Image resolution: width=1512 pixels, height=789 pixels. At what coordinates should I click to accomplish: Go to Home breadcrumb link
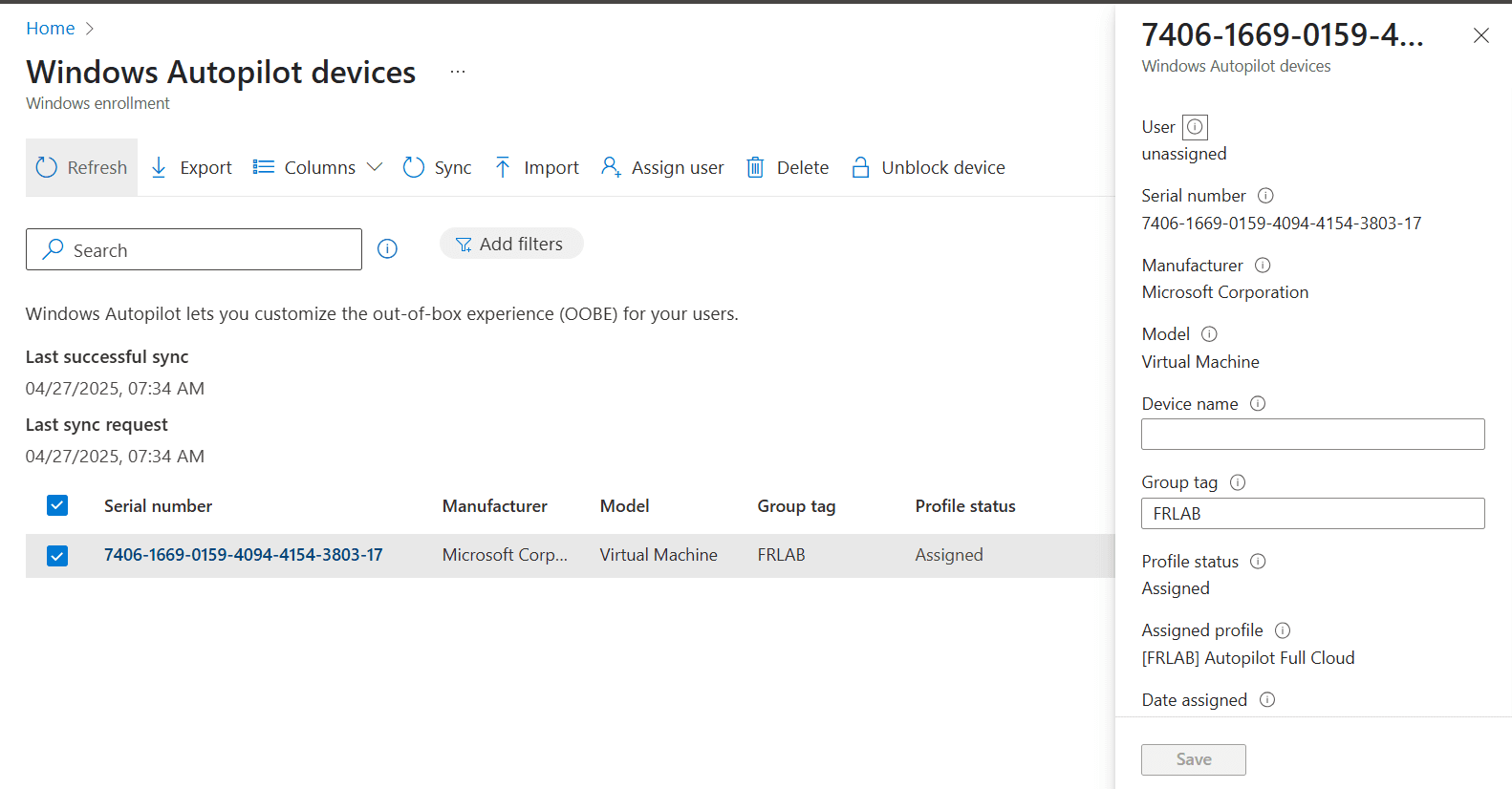(50, 29)
